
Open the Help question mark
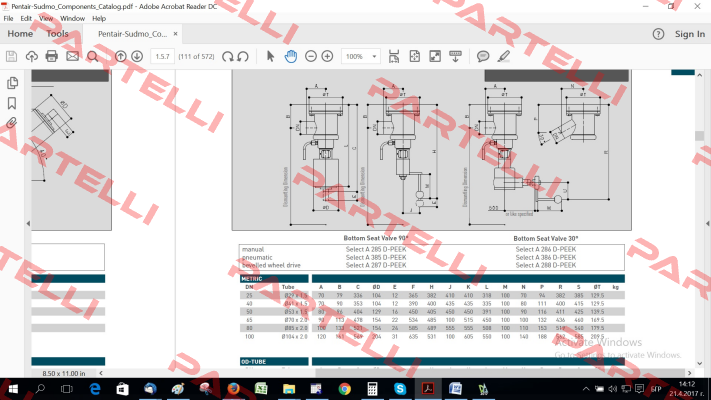[x=658, y=34]
